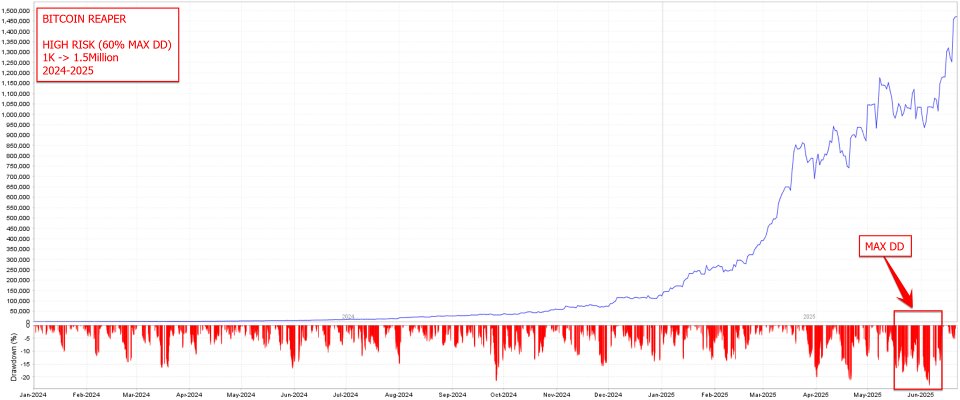Click the Aug-2024 date label

399,394
